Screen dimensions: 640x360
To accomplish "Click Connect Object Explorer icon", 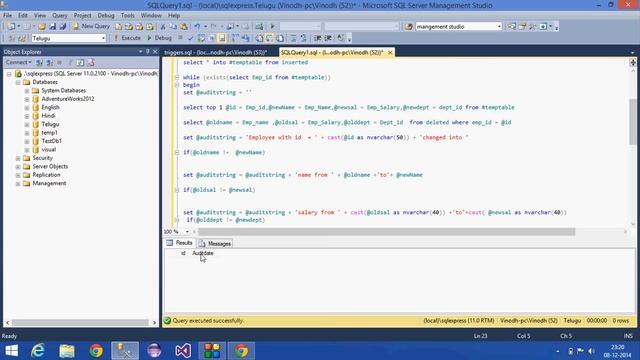I will tap(40, 62).
